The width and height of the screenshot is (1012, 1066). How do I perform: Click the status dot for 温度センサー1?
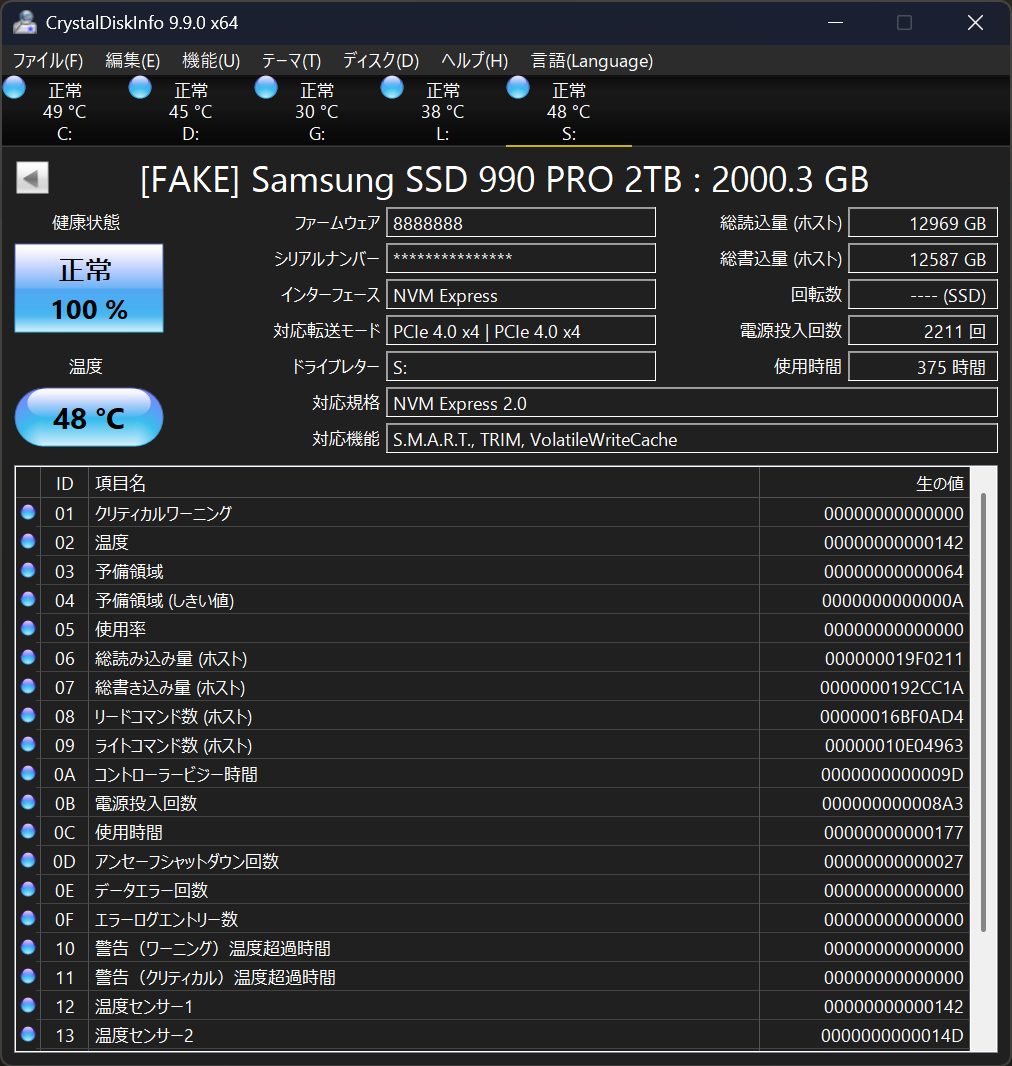[28, 1005]
